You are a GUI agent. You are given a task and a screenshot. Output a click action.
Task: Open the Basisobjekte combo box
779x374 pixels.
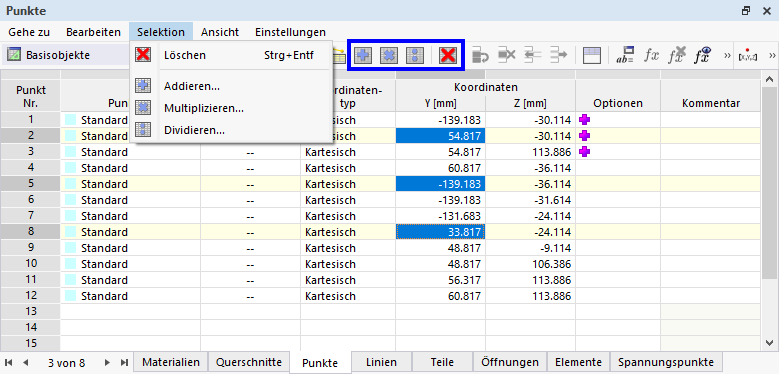coord(67,55)
